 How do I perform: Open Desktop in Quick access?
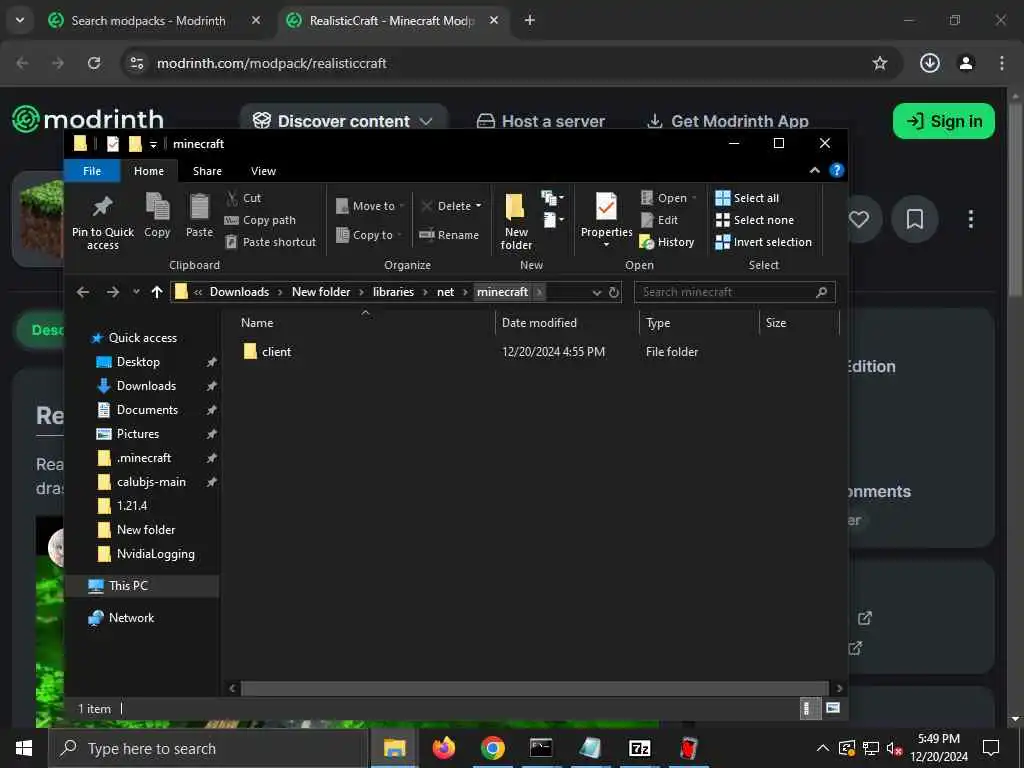tap(138, 362)
